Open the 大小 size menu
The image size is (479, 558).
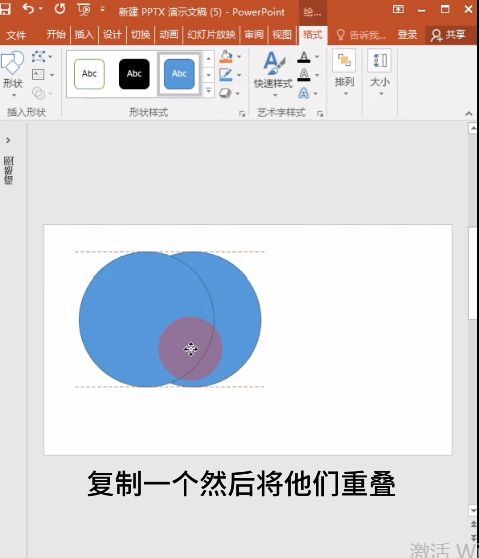pos(380,73)
